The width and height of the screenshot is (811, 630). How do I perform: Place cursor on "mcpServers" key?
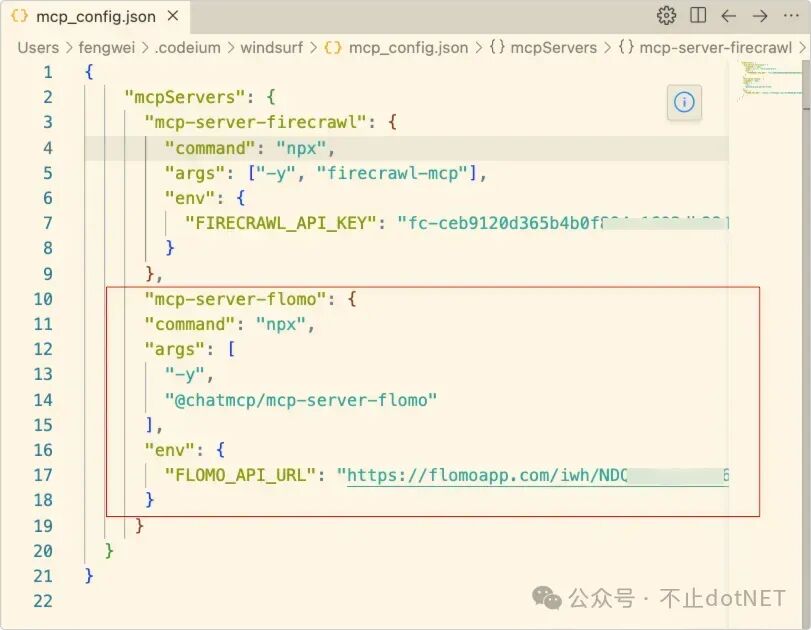(185, 97)
